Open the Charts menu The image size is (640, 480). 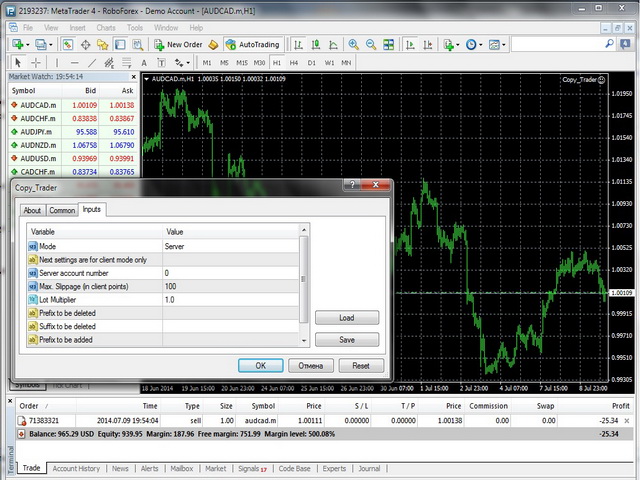coord(106,28)
